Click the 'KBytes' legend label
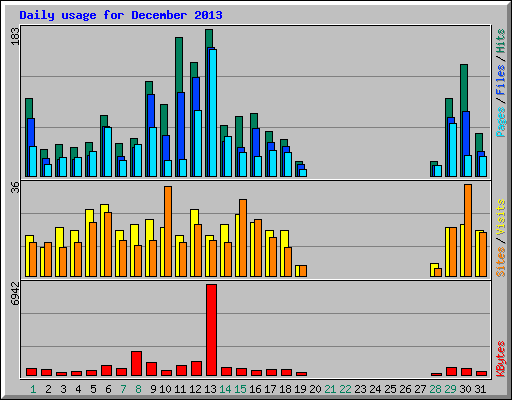The image size is (512, 400). pos(501,359)
